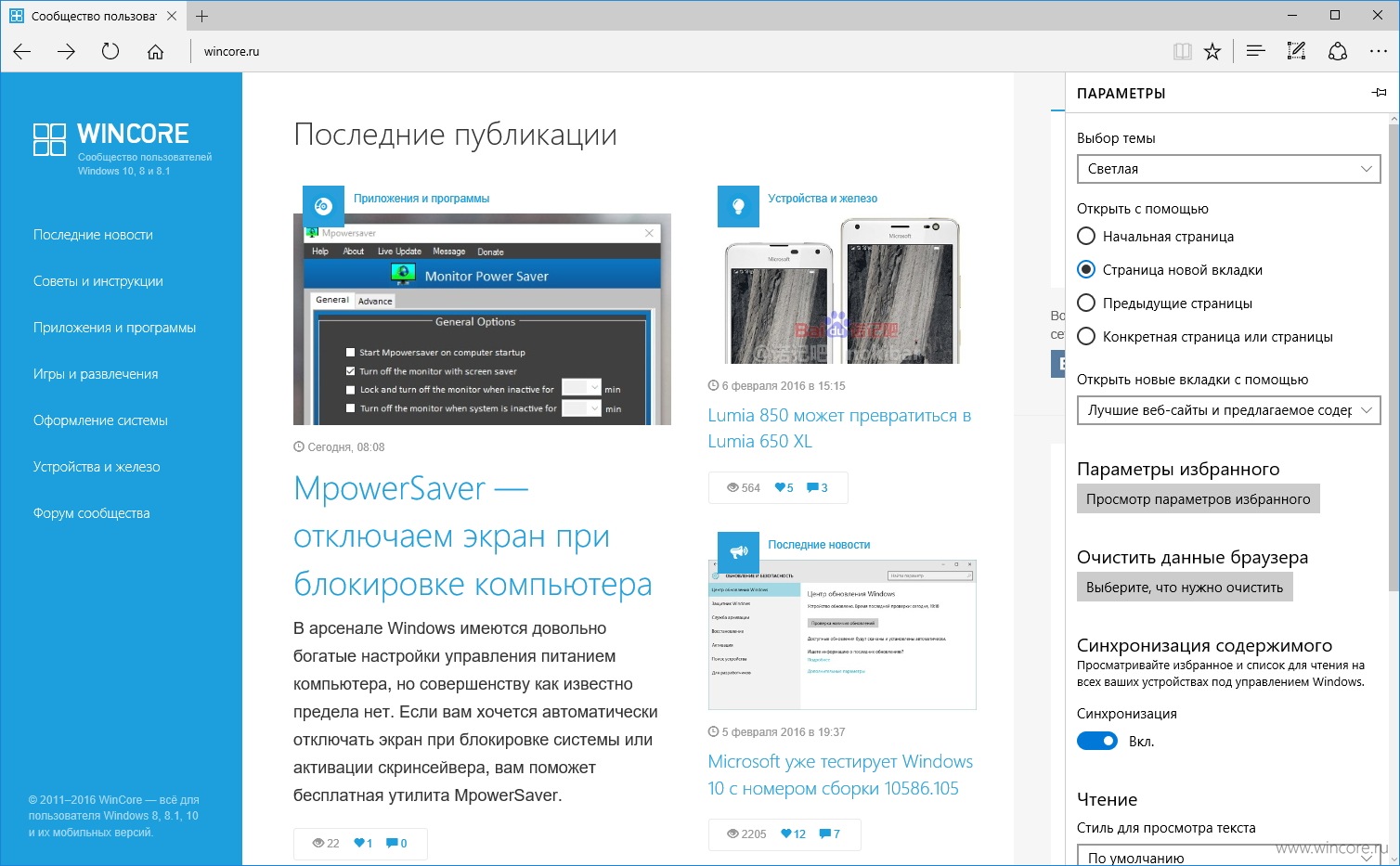Add page to favorites star

1212,52
